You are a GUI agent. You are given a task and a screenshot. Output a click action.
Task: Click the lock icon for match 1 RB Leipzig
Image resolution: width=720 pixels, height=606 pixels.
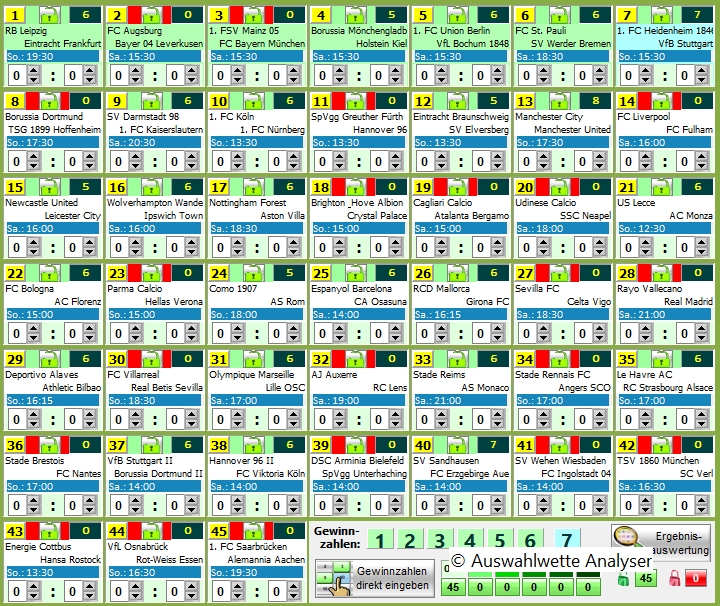50,16
